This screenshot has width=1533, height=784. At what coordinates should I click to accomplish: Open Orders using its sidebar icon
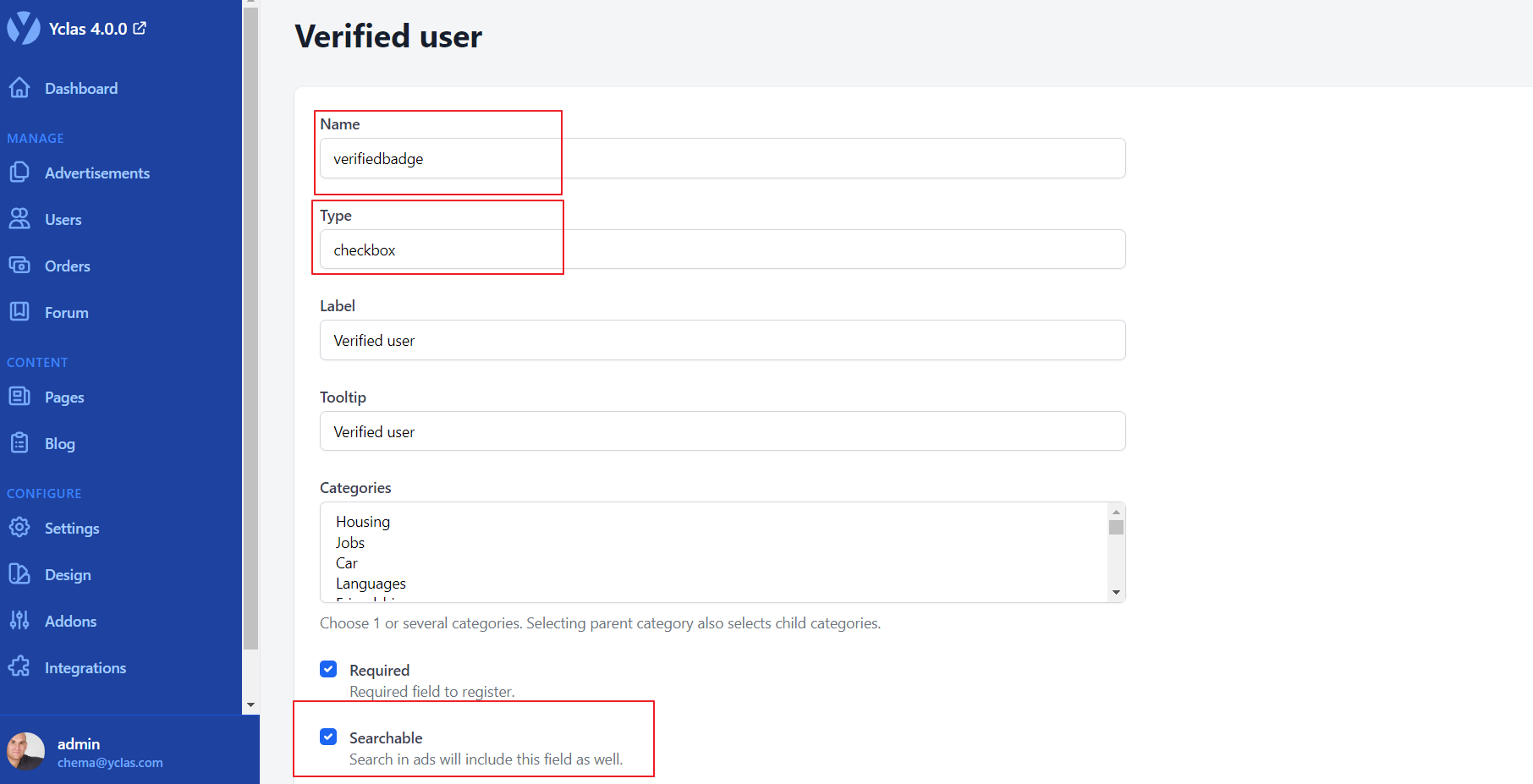(19, 266)
